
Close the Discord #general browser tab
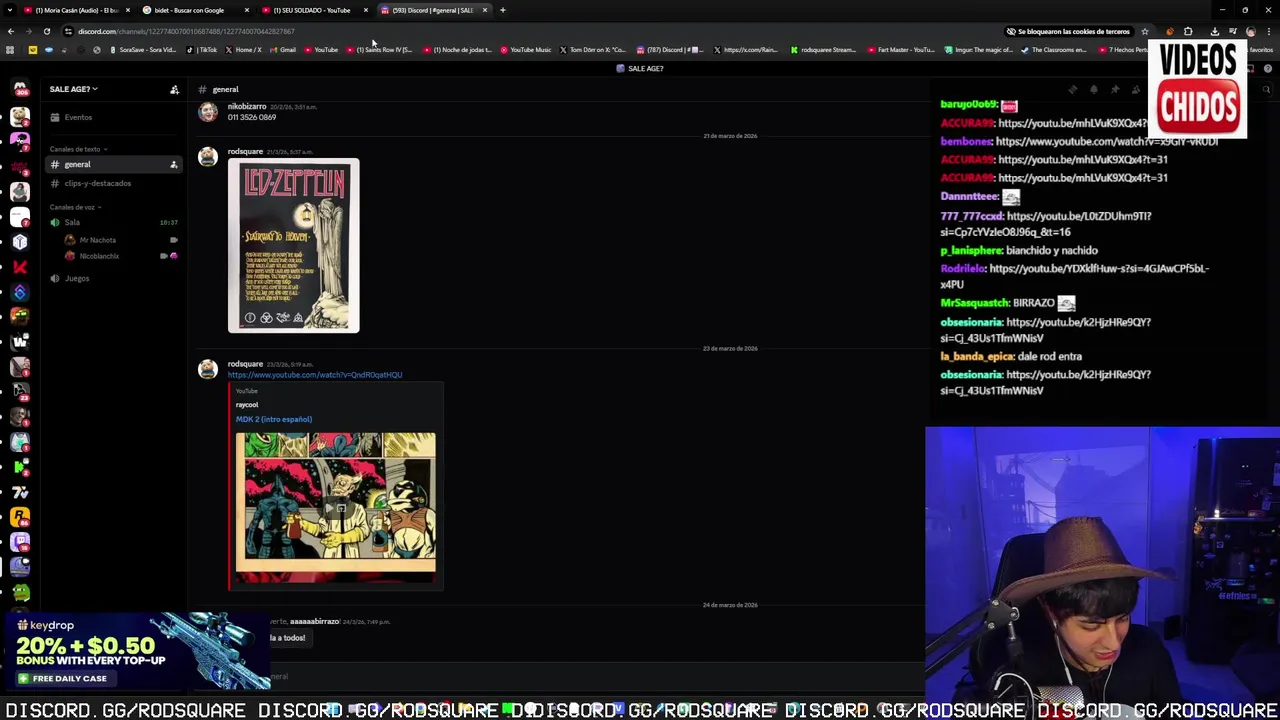(485, 10)
